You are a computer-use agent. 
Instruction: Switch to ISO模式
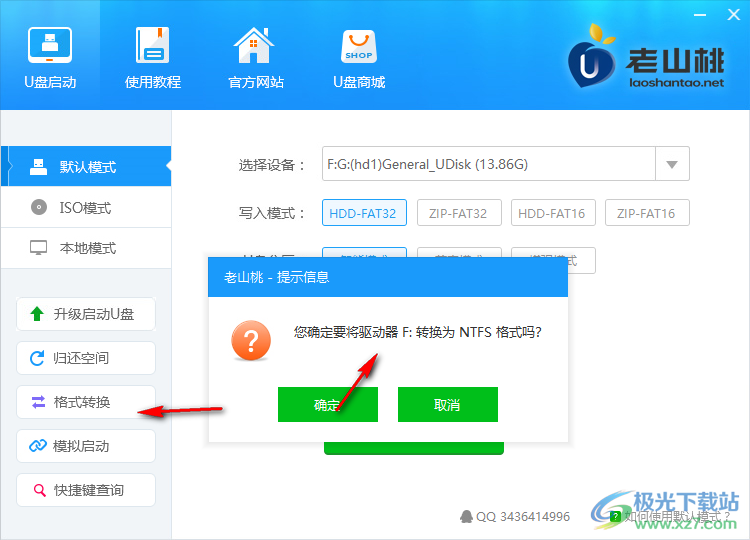pyautogui.click(x=86, y=208)
